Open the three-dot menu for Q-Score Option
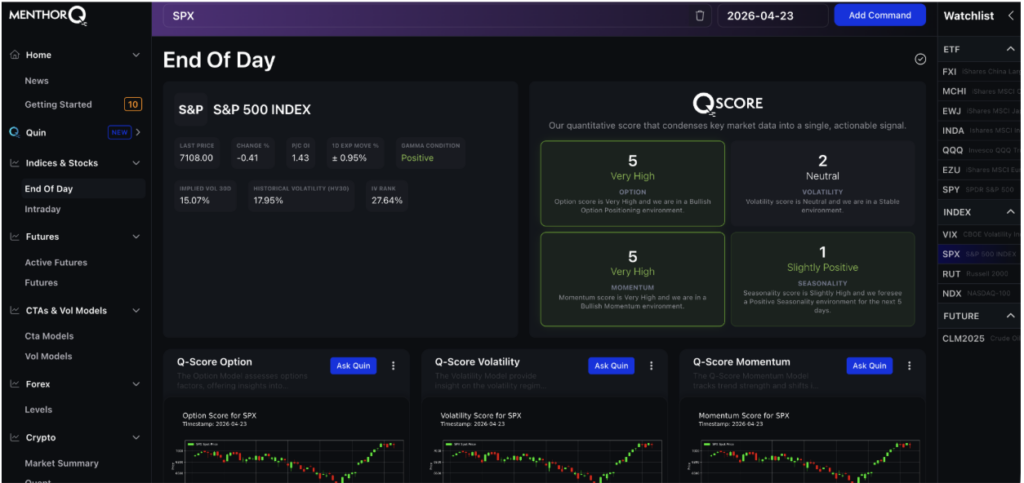Screen dimensions: 1024x483 [393, 366]
